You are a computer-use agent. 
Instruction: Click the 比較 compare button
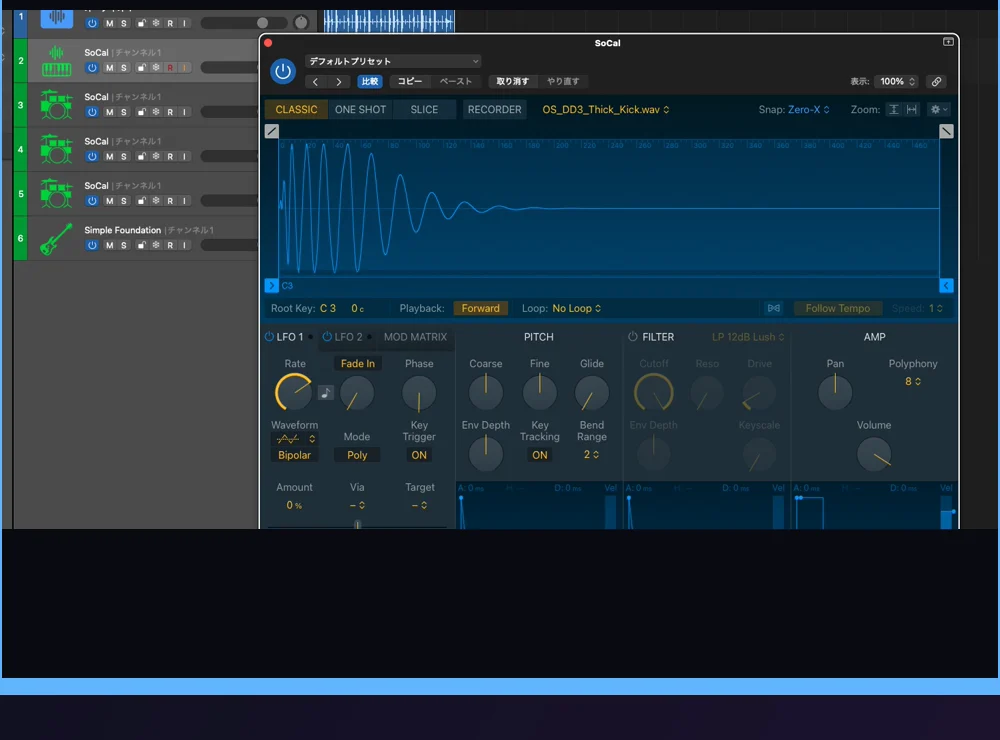[370, 82]
